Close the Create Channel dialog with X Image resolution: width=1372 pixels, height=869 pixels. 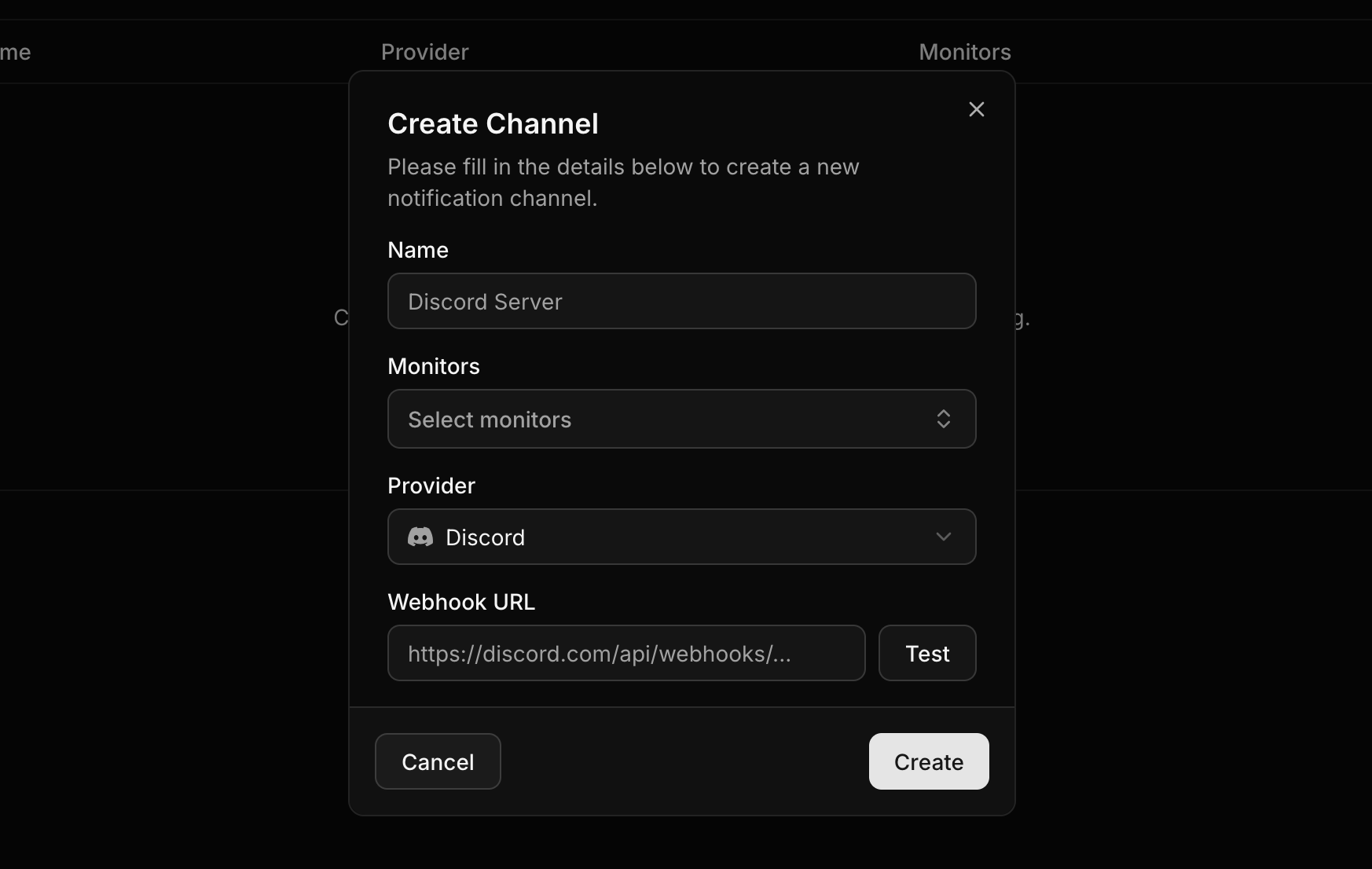click(x=976, y=109)
